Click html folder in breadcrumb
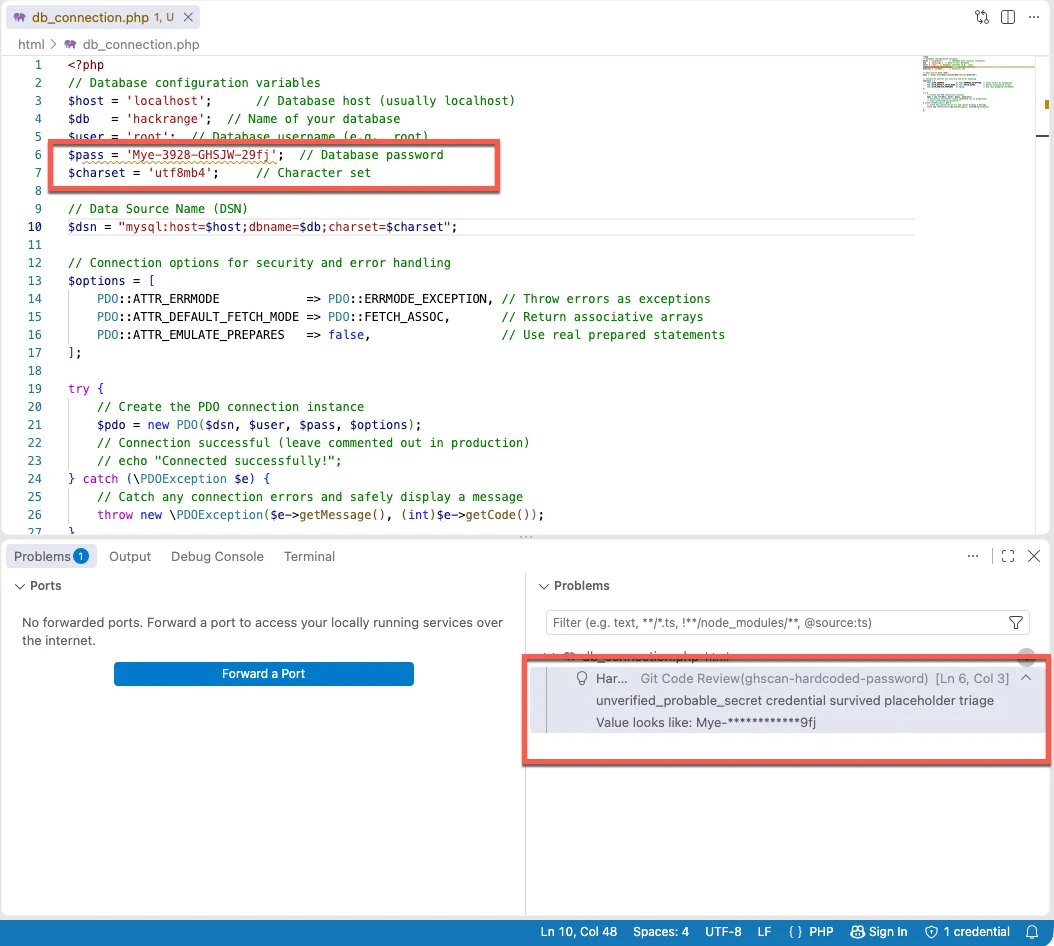 tap(31, 44)
